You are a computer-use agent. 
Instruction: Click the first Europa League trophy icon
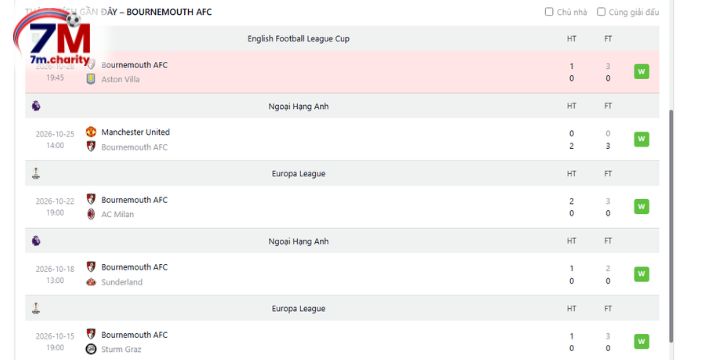[x=36, y=174]
